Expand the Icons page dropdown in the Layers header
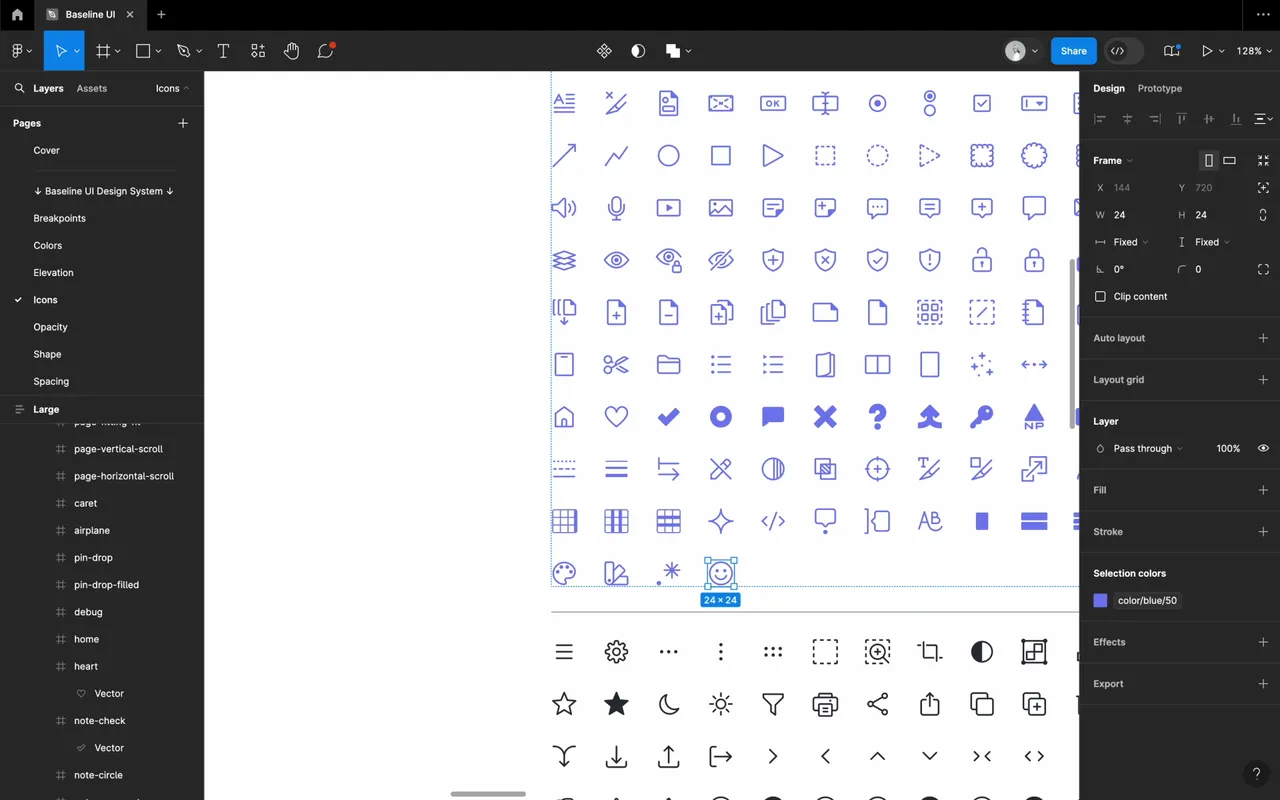The height and width of the screenshot is (800, 1280). [172, 88]
